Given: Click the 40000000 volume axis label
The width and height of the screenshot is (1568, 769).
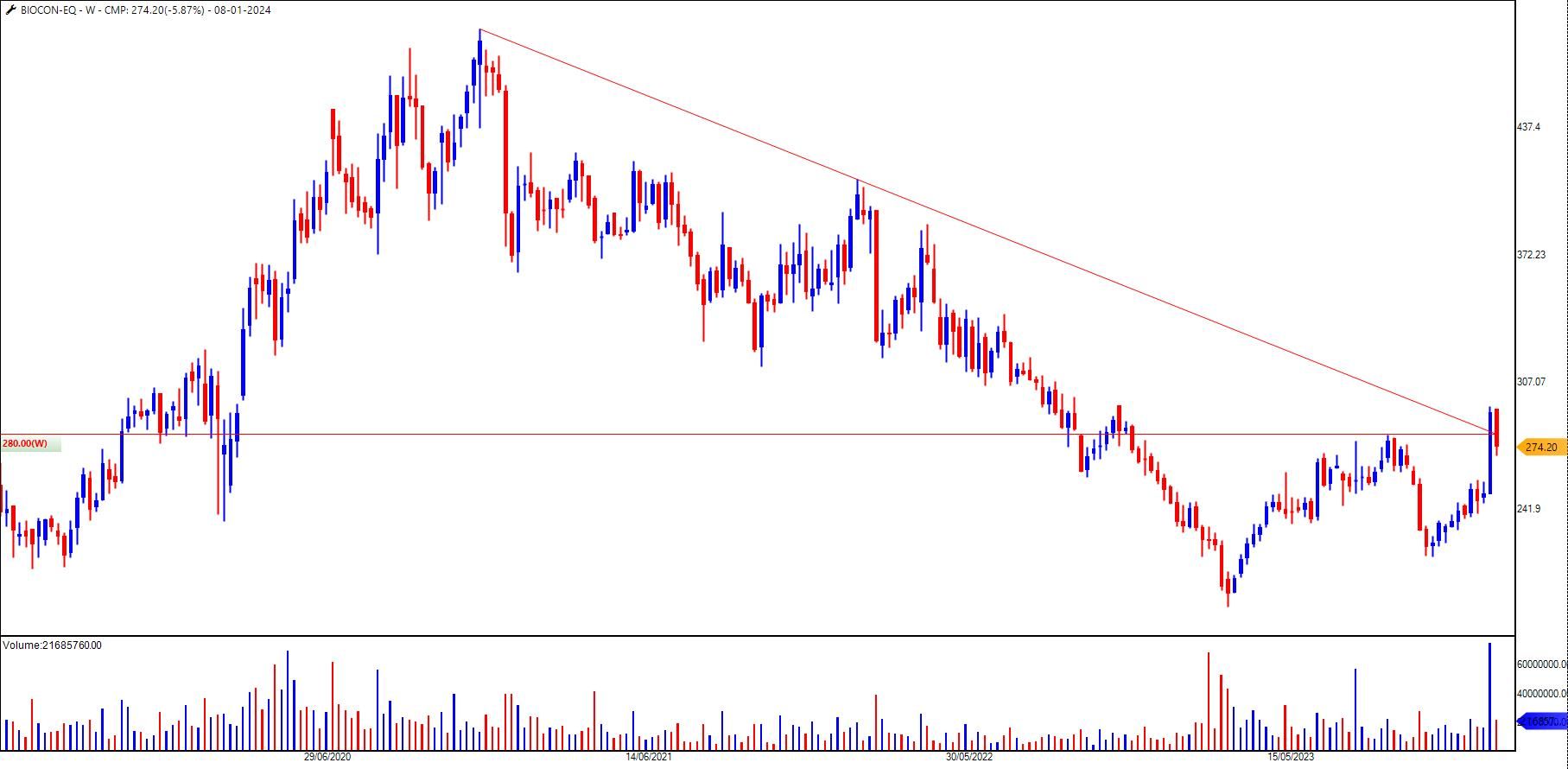Looking at the screenshot, I should pyautogui.click(x=1542, y=694).
